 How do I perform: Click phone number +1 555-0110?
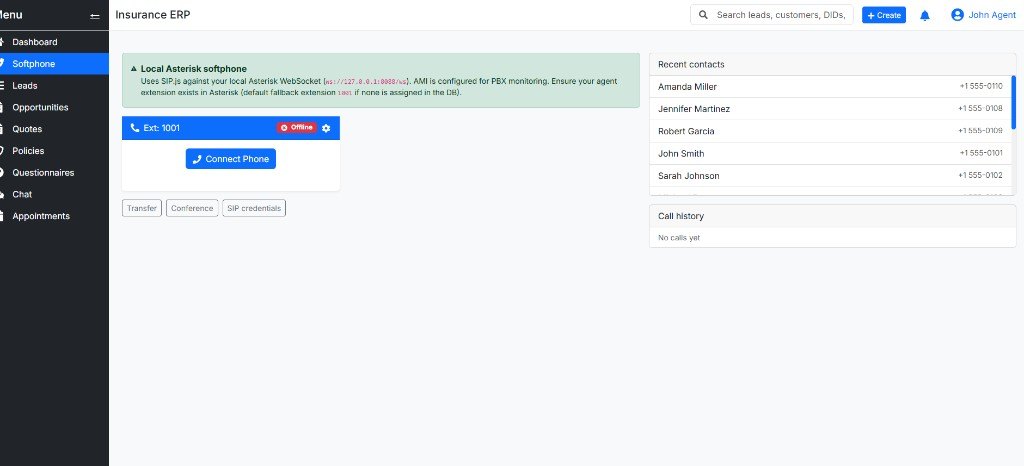coord(981,86)
